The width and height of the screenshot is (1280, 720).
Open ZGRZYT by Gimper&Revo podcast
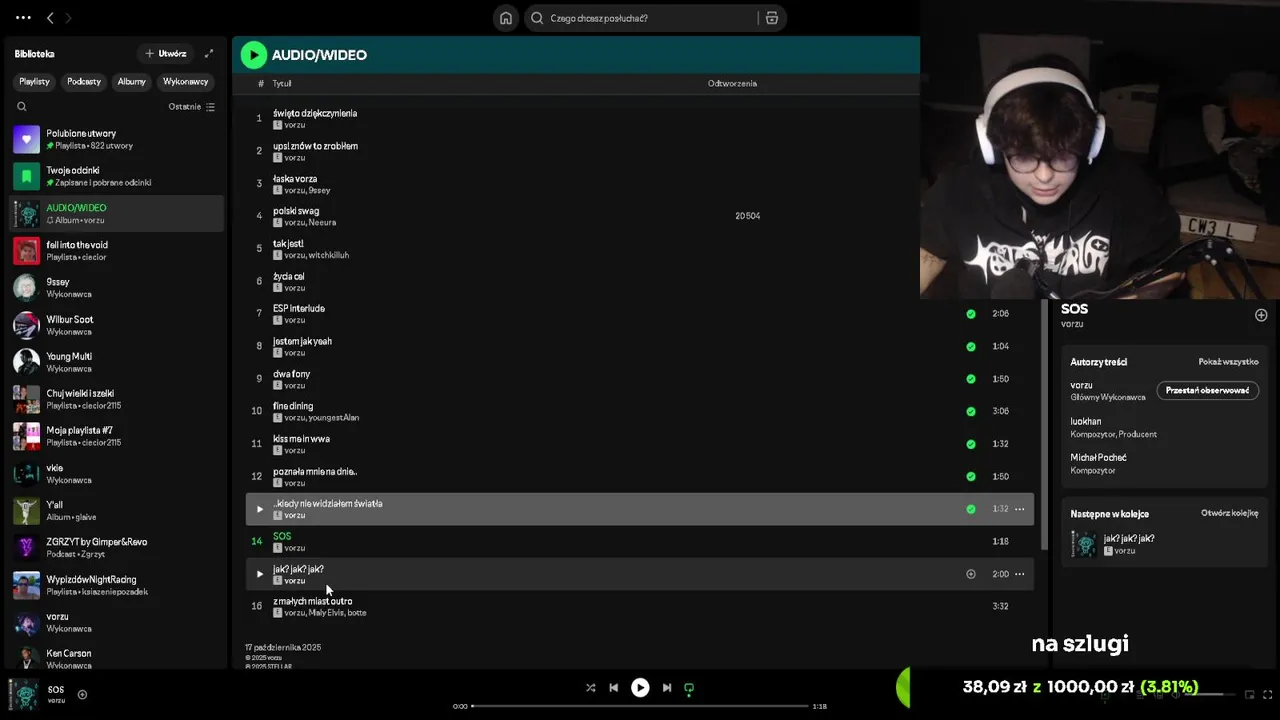pyautogui.click(x=116, y=547)
